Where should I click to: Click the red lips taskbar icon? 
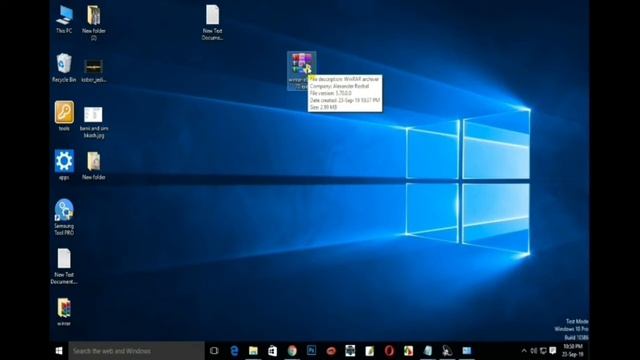[x=331, y=351]
